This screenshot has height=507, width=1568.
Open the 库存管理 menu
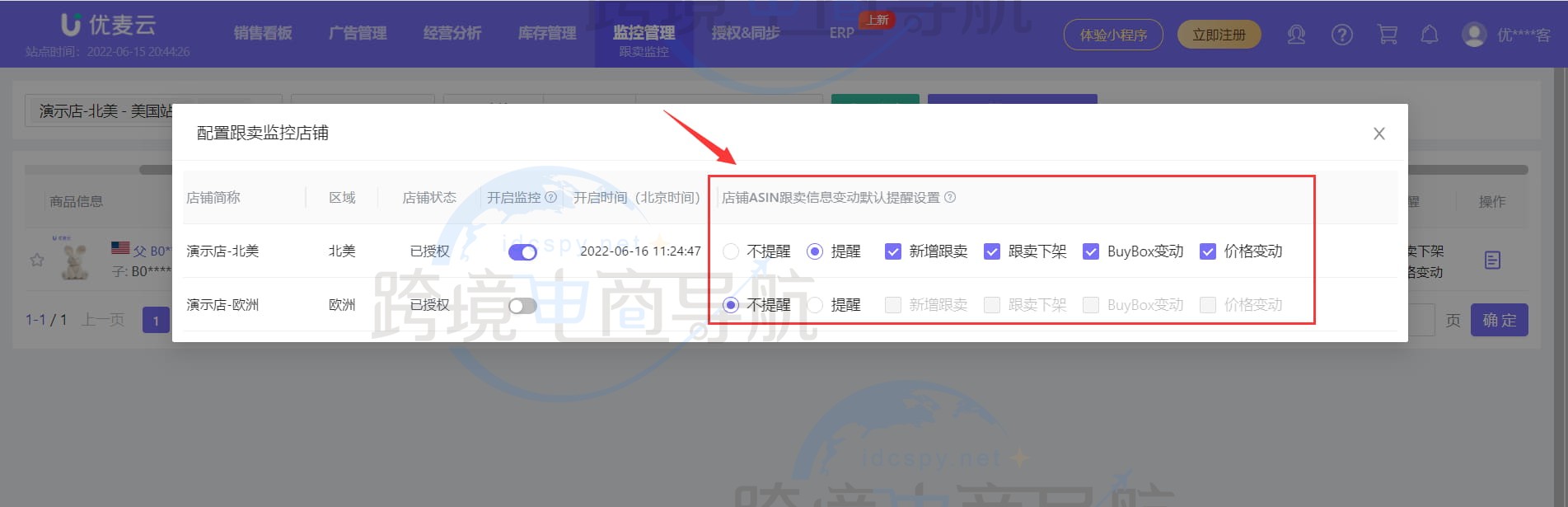click(547, 33)
